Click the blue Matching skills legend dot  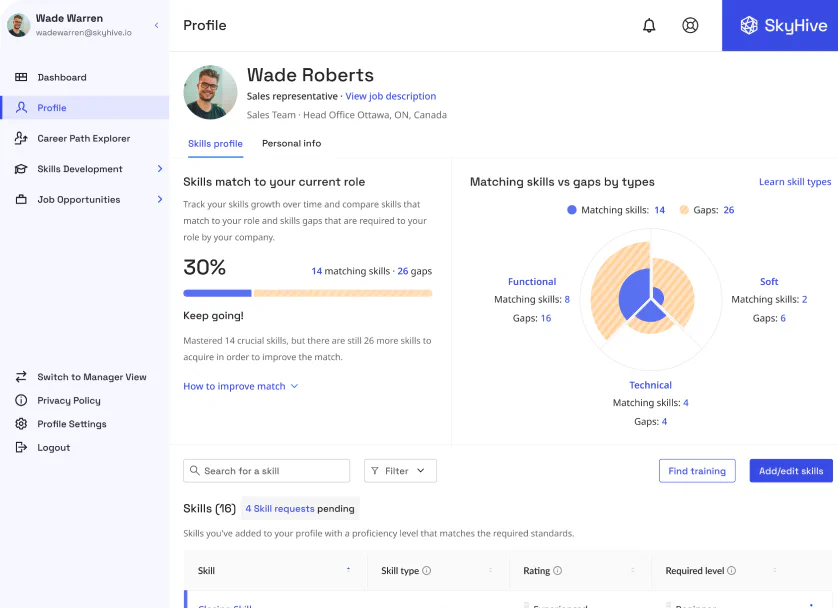pyautogui.click(x=572, y=210)
